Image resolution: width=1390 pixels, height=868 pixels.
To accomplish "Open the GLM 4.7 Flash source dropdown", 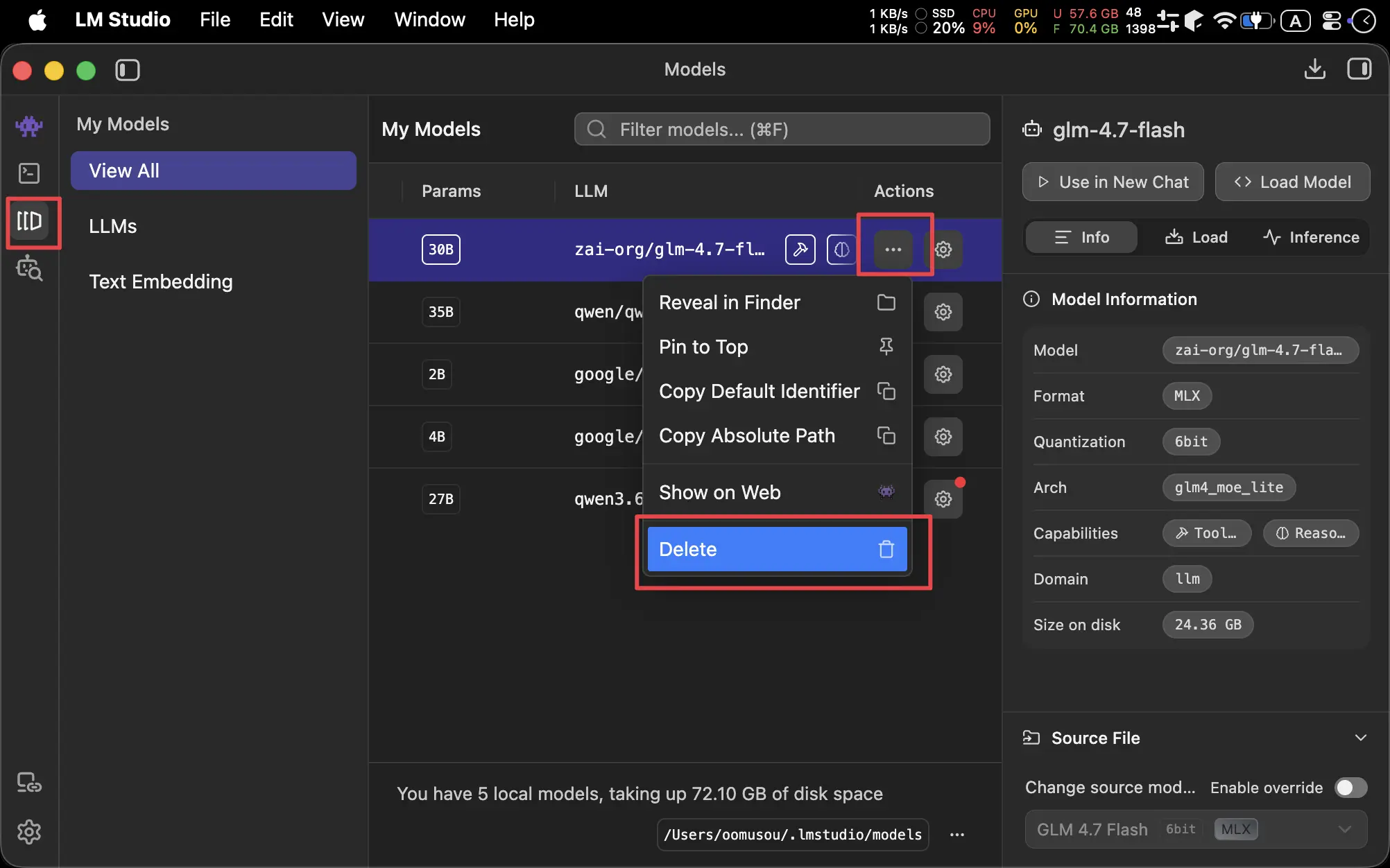I will click(x=1196, y=829).
